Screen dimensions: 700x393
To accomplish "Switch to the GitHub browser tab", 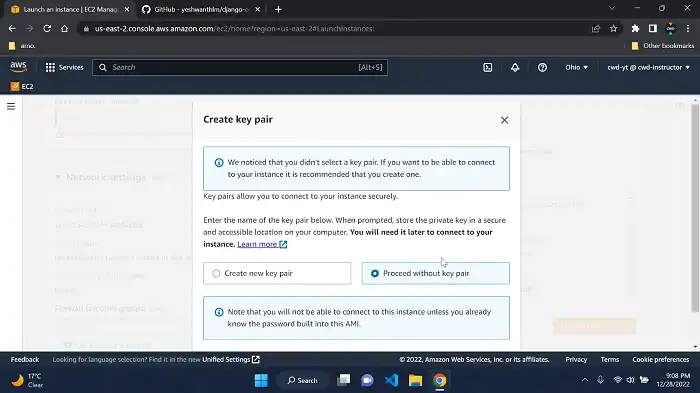I will [x=201, y=9].
